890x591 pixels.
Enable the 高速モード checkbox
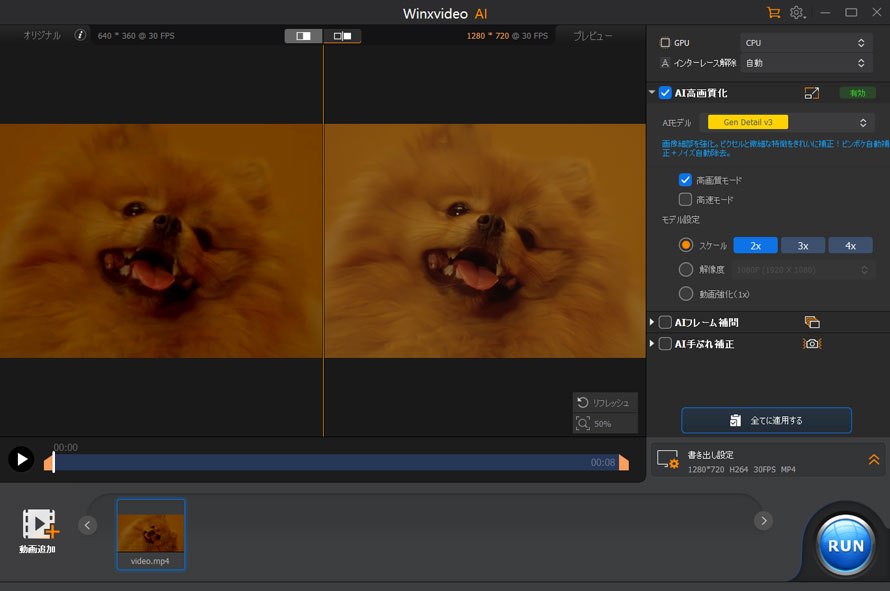click(685, 200)
